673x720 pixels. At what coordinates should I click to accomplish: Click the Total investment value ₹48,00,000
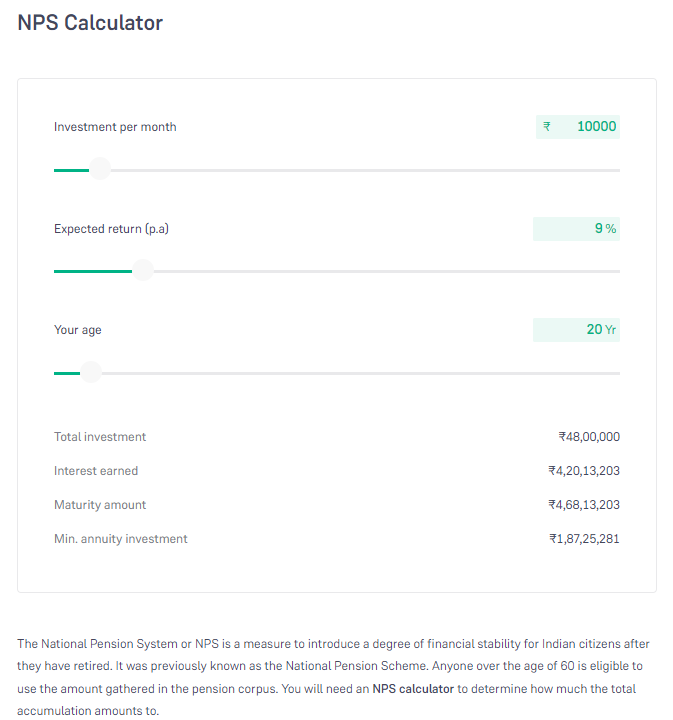[589, 437]
